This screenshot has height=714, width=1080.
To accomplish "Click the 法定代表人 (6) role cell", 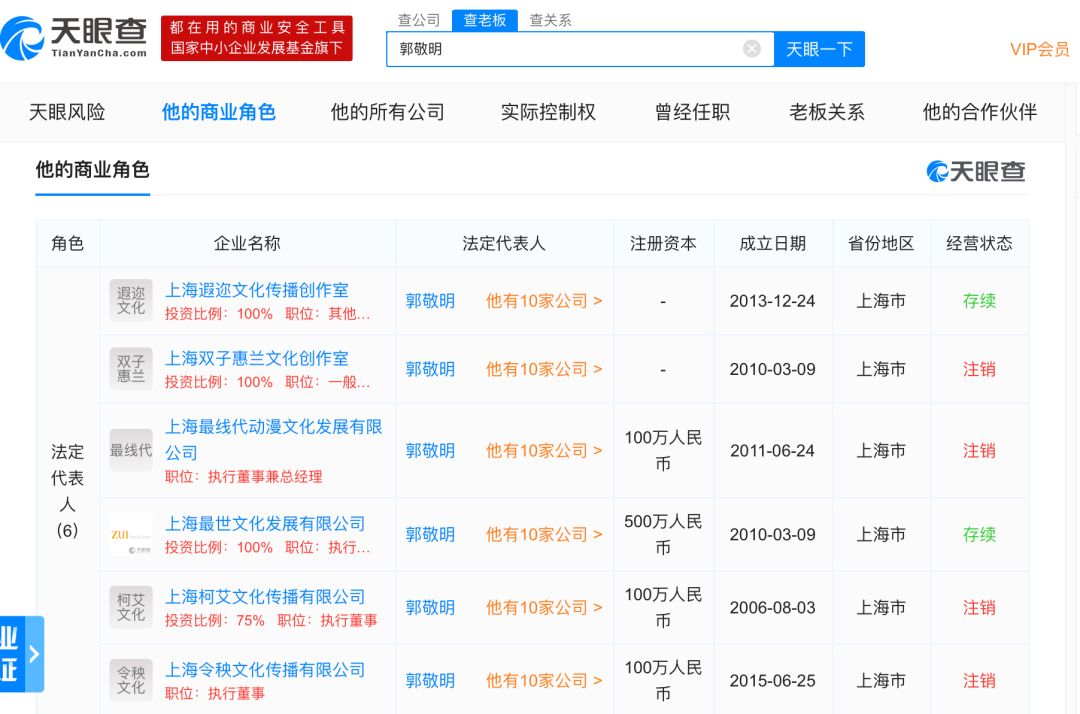I will click(68, 490).
